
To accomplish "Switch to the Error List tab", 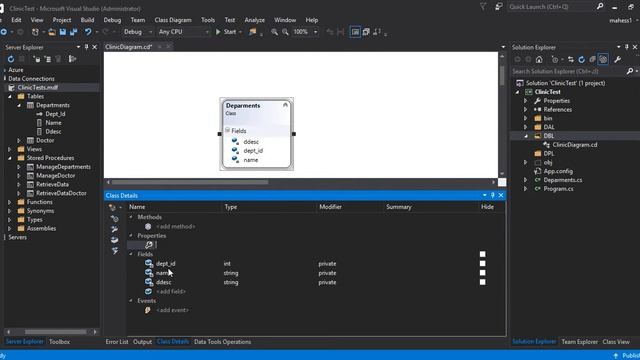I will [x=117, y=342].
